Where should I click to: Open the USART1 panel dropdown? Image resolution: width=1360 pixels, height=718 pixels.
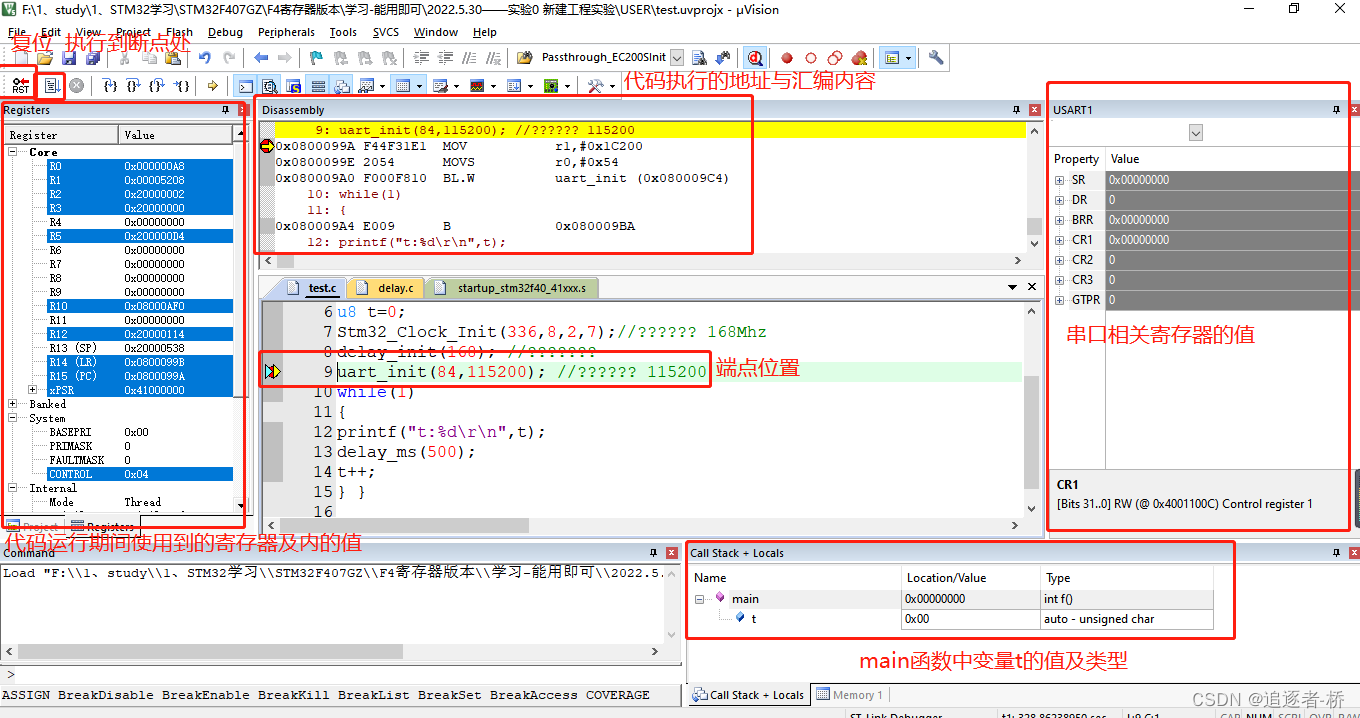click(1196, 133)
